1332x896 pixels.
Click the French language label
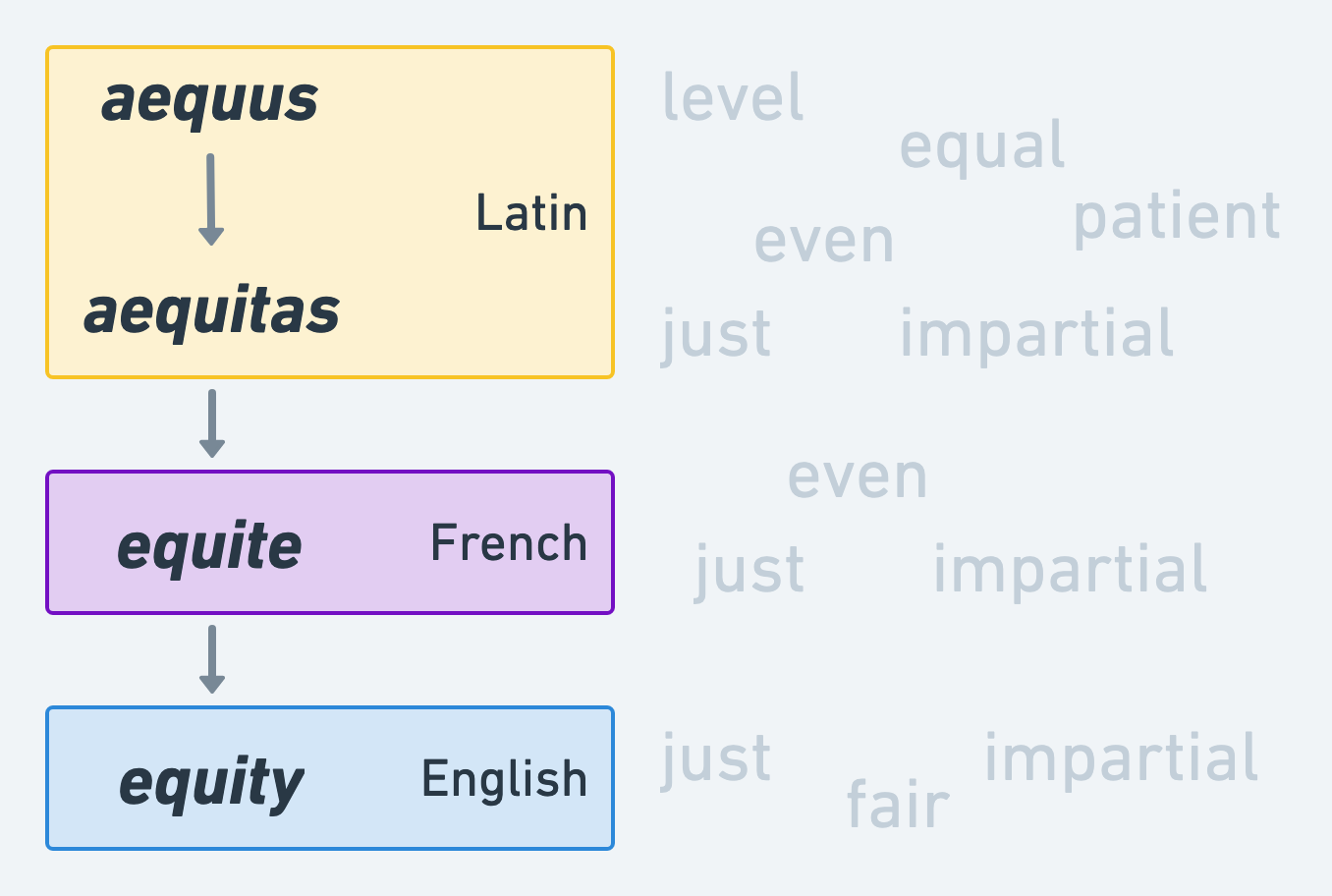(509, 543)
